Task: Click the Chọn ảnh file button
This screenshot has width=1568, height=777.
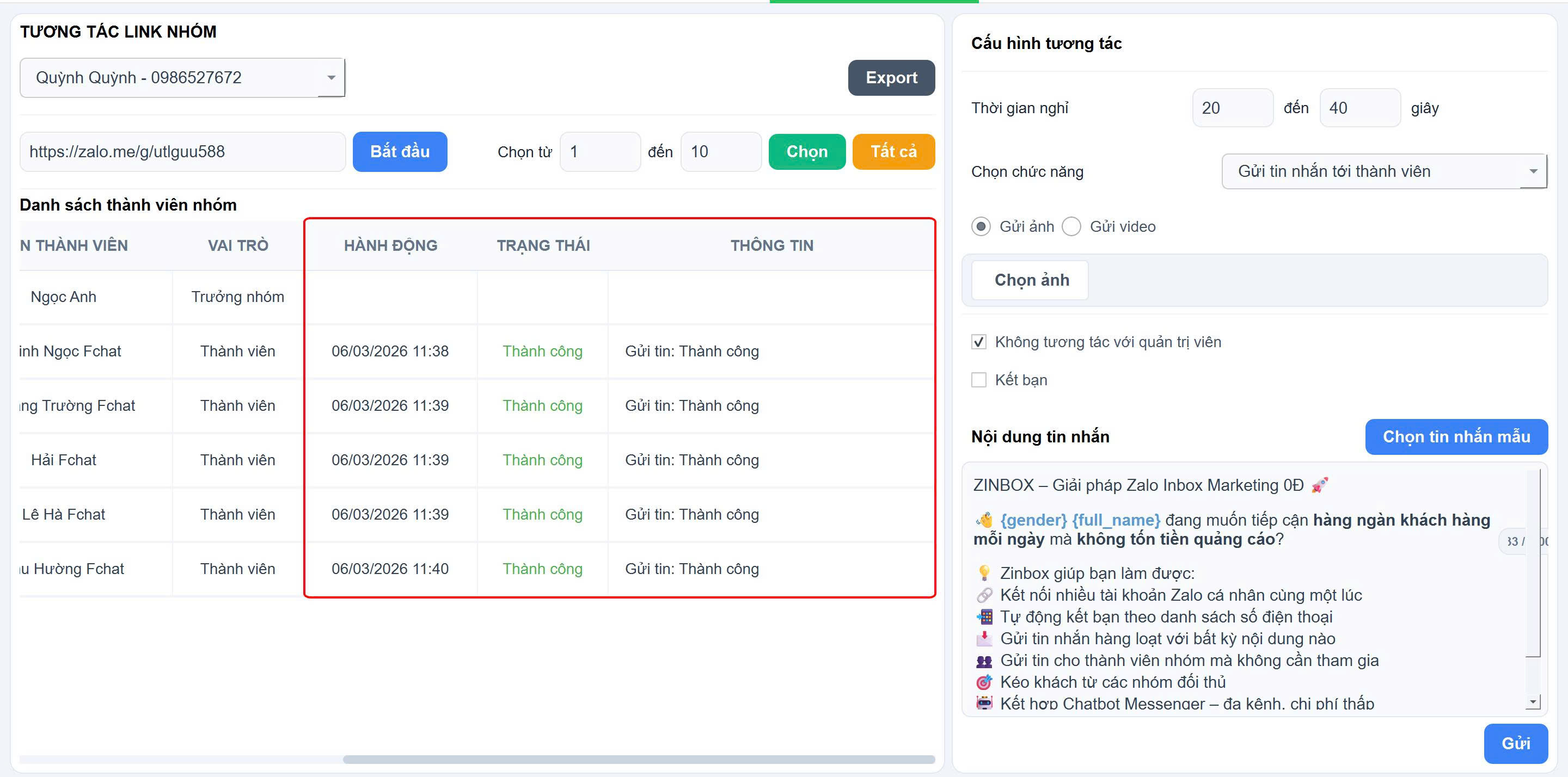Action: tap(1031, 281)
